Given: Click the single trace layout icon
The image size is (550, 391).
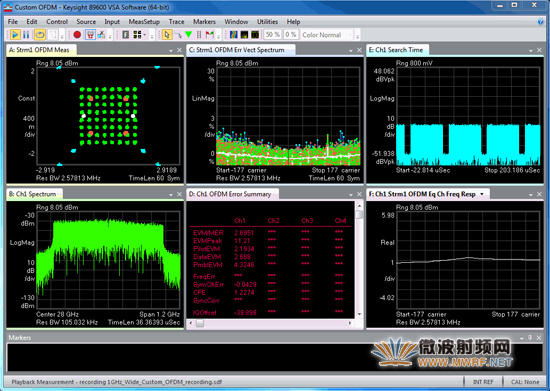Looking at the screenshot, I should (126, 35).
